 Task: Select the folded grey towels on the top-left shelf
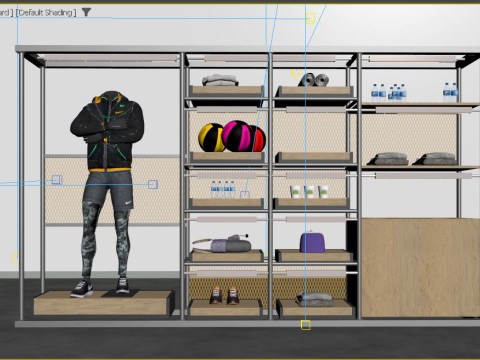point(220,80)
